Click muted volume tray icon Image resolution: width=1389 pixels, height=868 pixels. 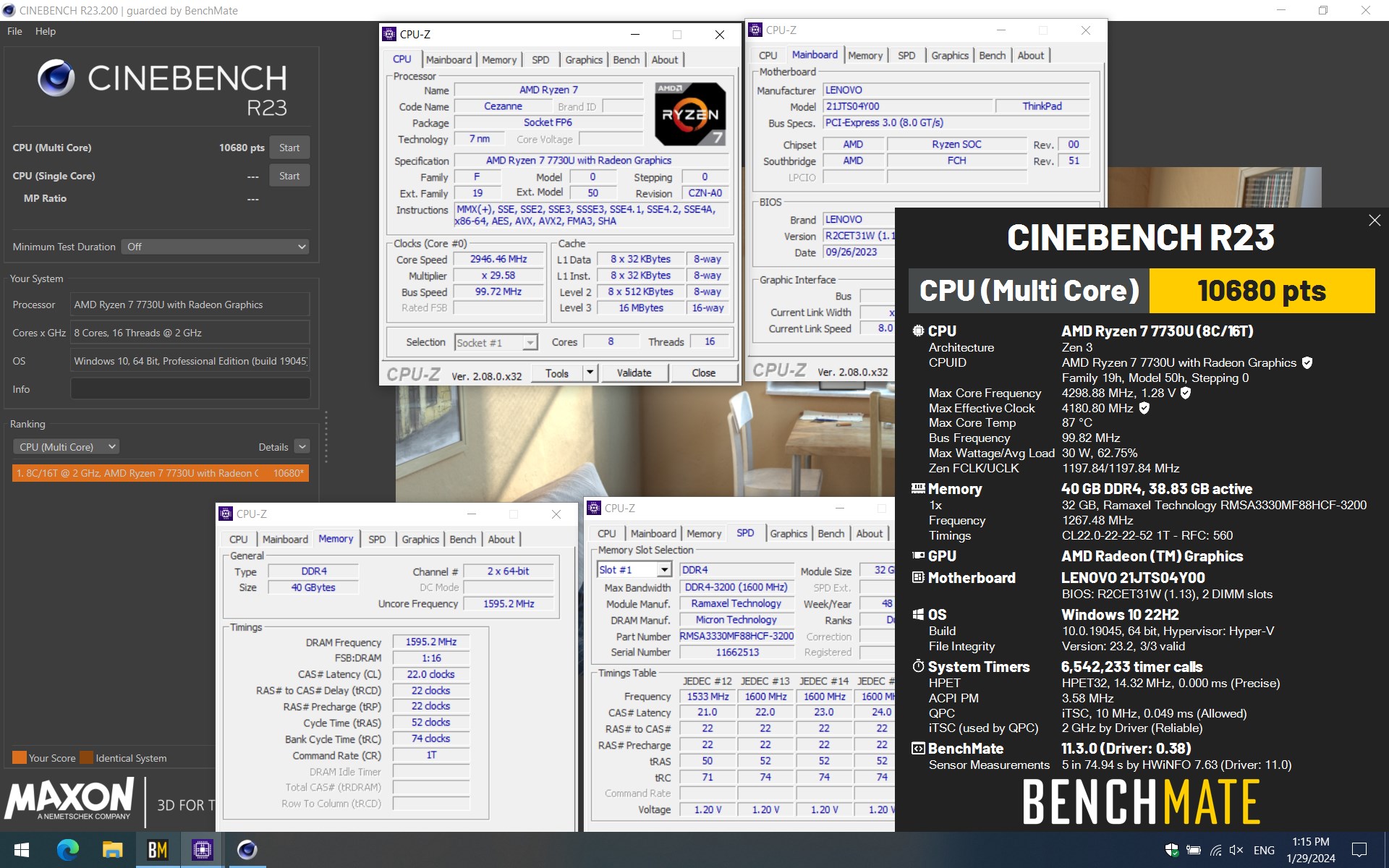point(1236,850)
